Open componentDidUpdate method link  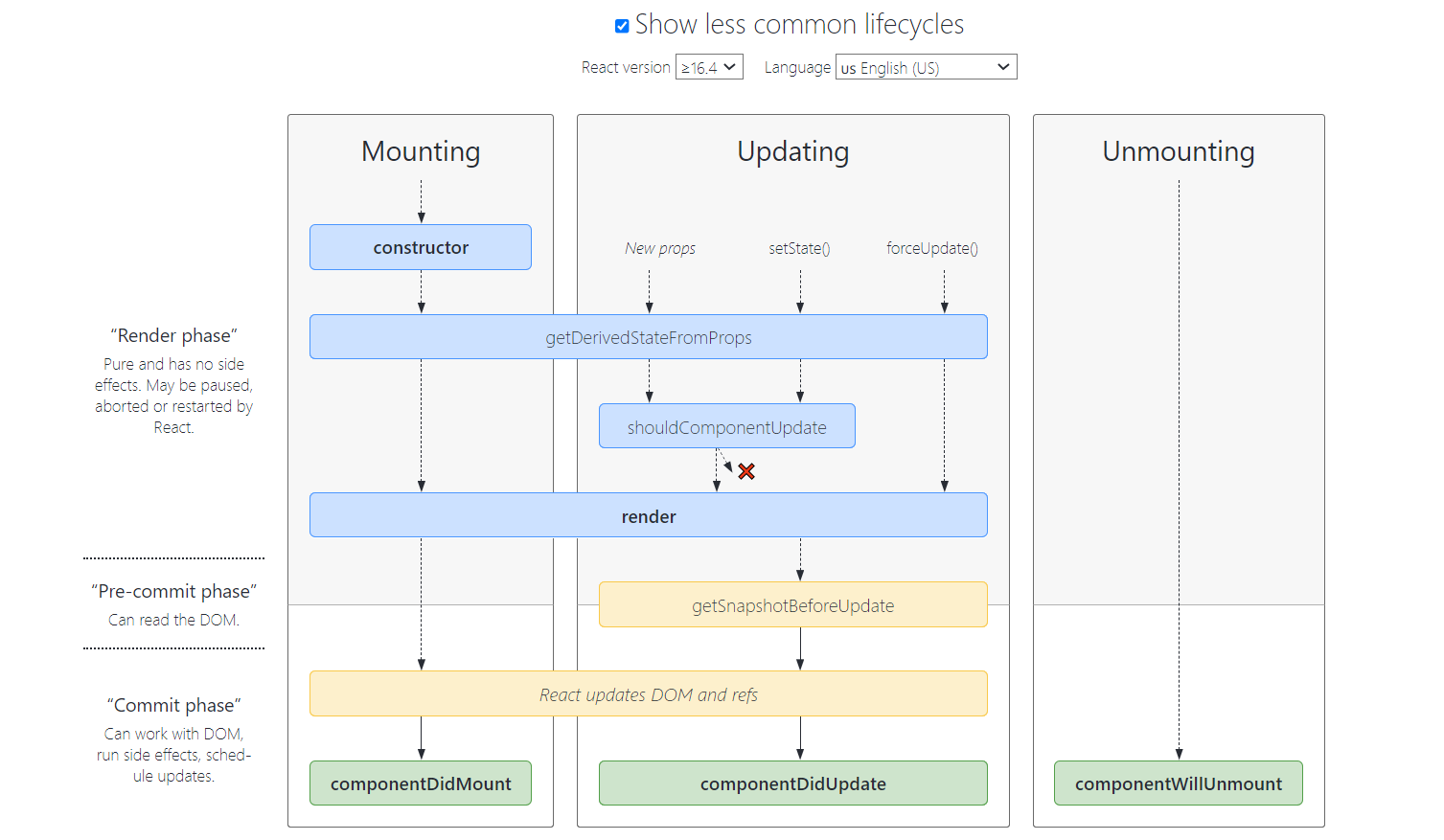click(x=793, y=783)
